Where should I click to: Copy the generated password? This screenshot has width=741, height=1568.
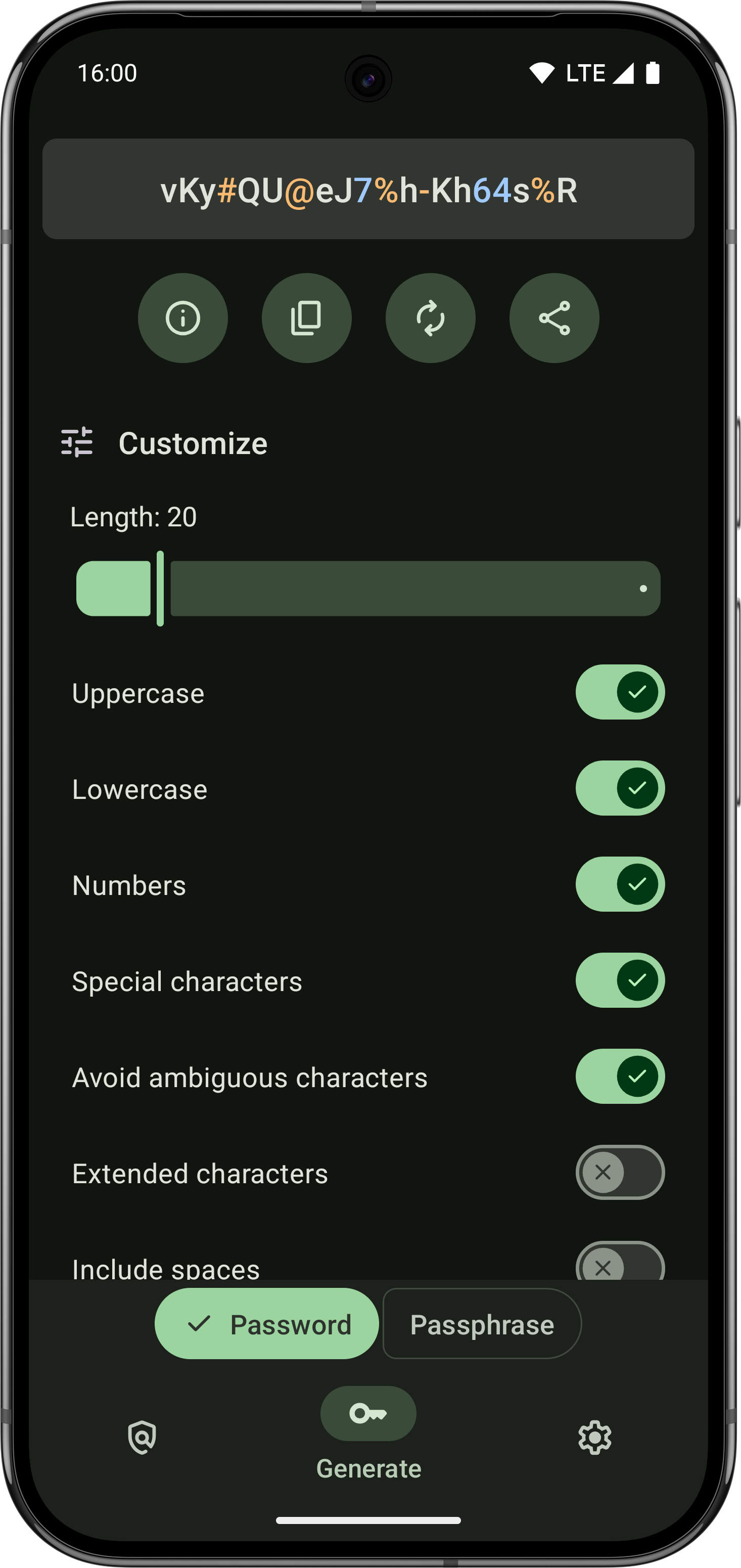click(x=307, y=318)
